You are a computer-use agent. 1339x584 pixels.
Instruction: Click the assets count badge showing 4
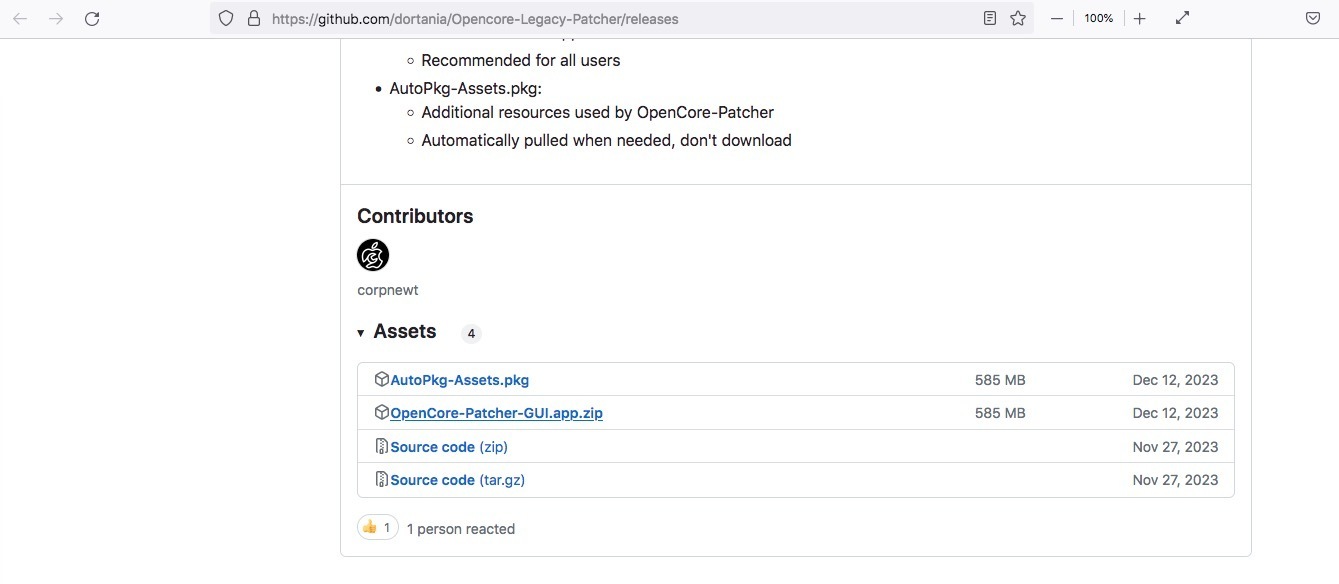tap(471, 333)
